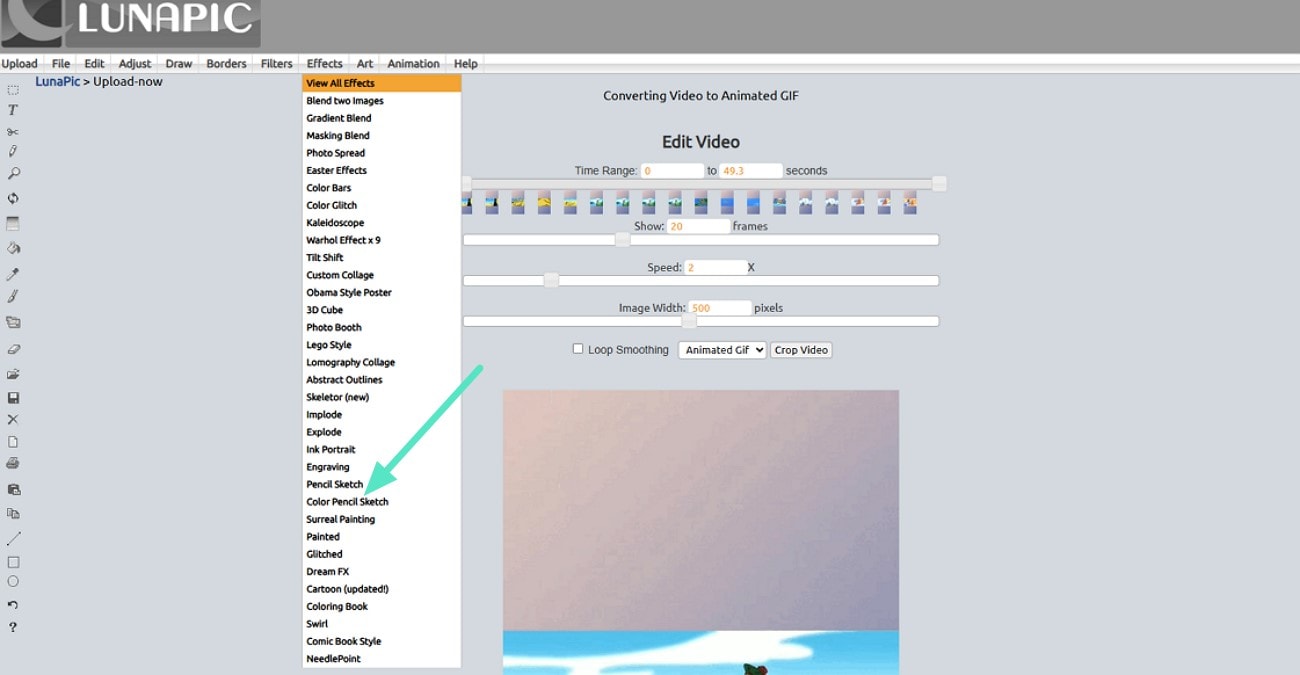Click the floppy disk save icon
The width and height of the screenshot is (1300, 675).
click(13, 397)
